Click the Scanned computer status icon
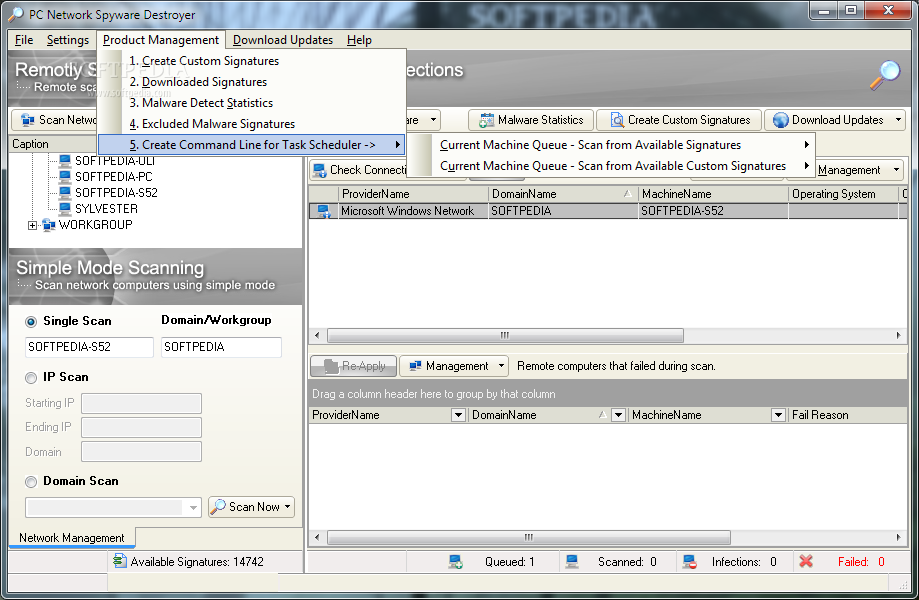919x600 pixels. pyautogui.click(x=572, y=561)
